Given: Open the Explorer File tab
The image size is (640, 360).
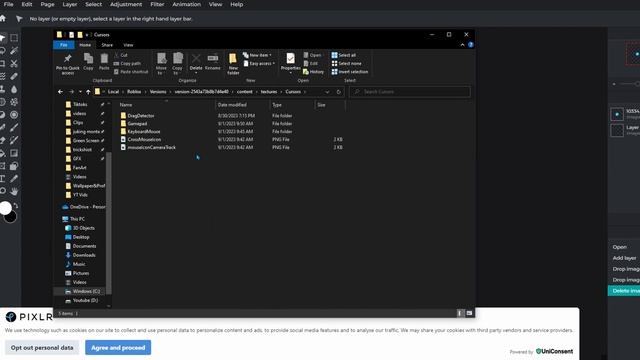Looking at the screenshot, I should [x=64, y=45].
